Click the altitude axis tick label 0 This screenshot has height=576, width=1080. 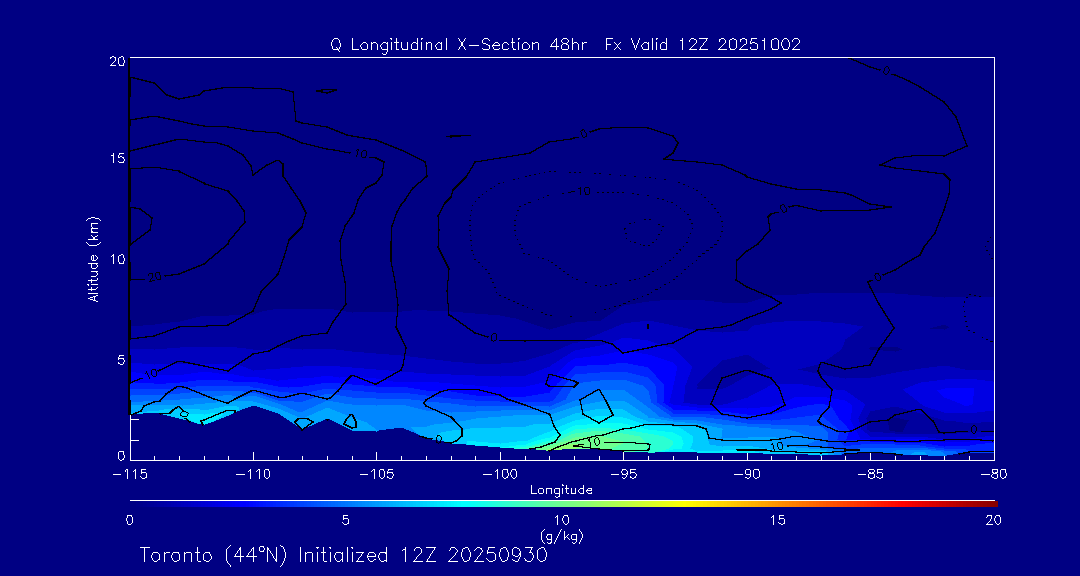121,455
